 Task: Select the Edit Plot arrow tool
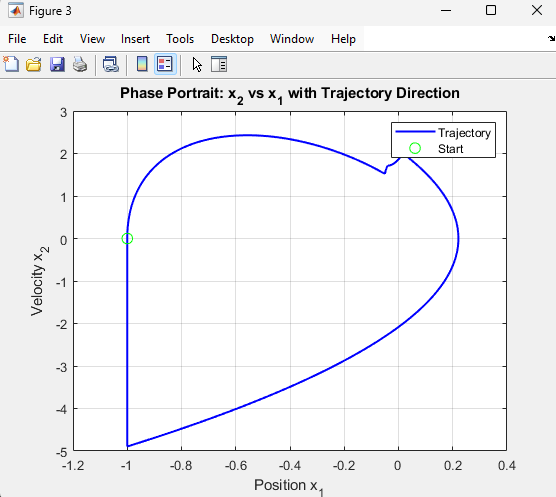tap(197, 65)
